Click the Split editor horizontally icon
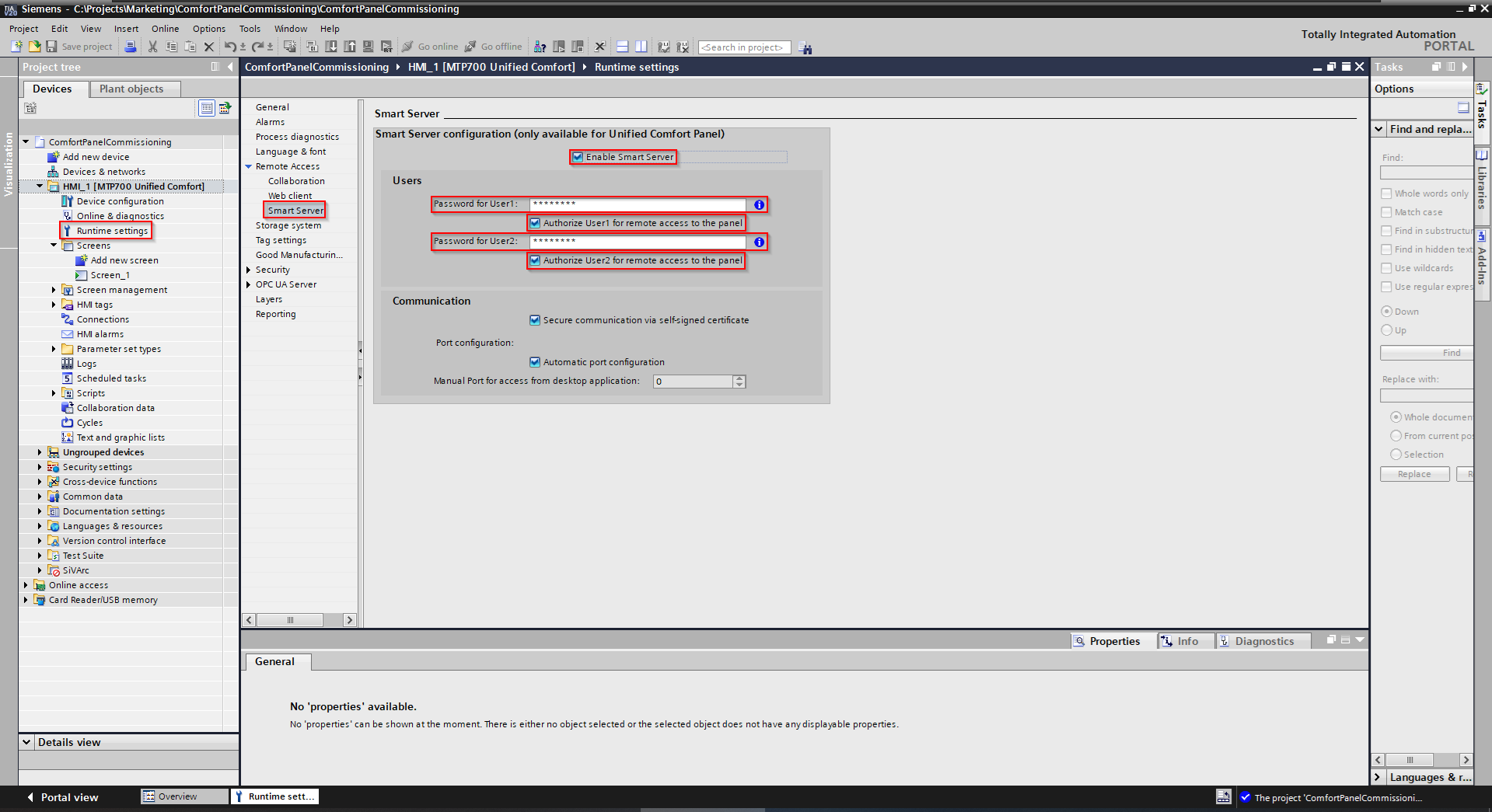 [622, 47]
